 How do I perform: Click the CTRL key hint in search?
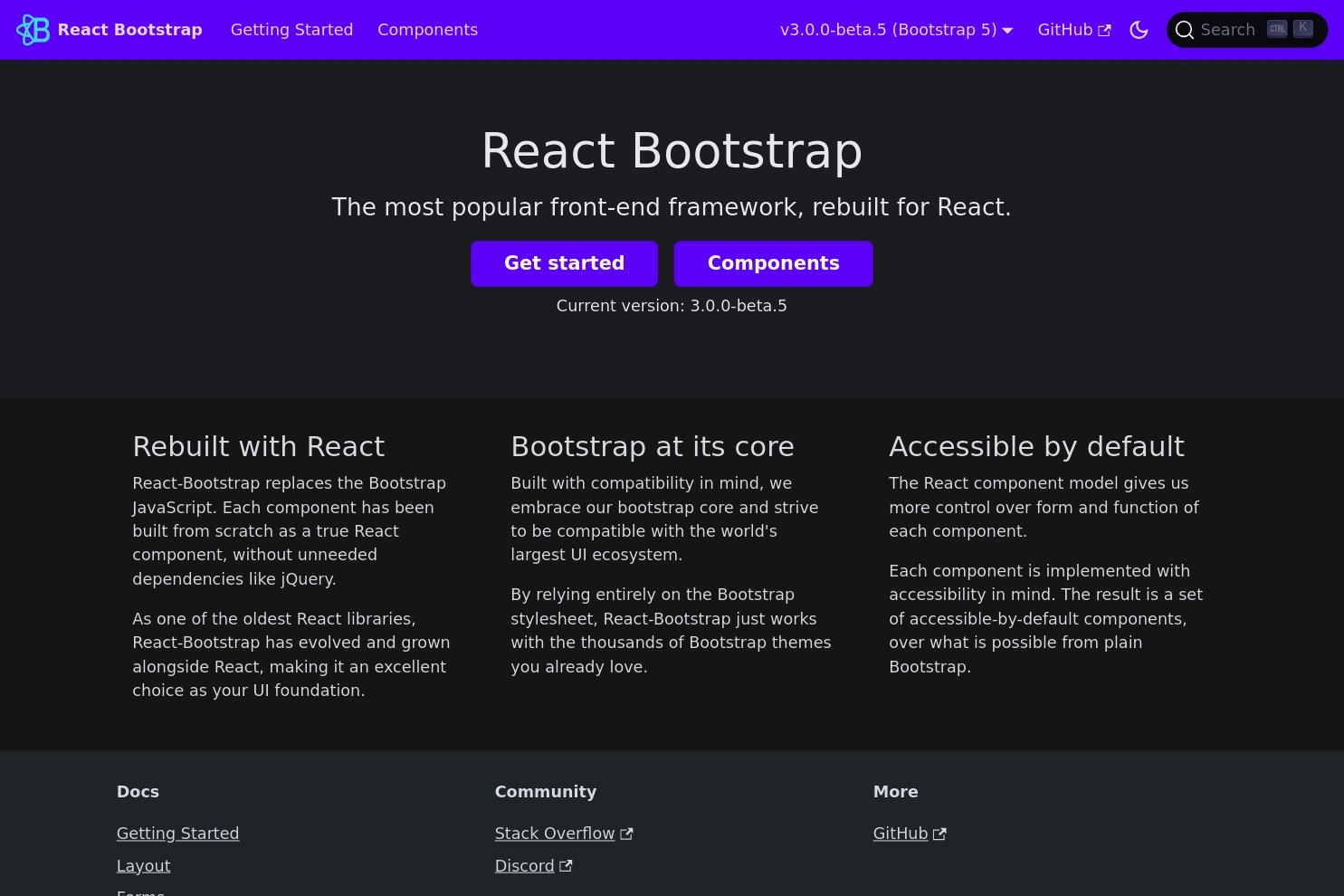point(1277,29)
